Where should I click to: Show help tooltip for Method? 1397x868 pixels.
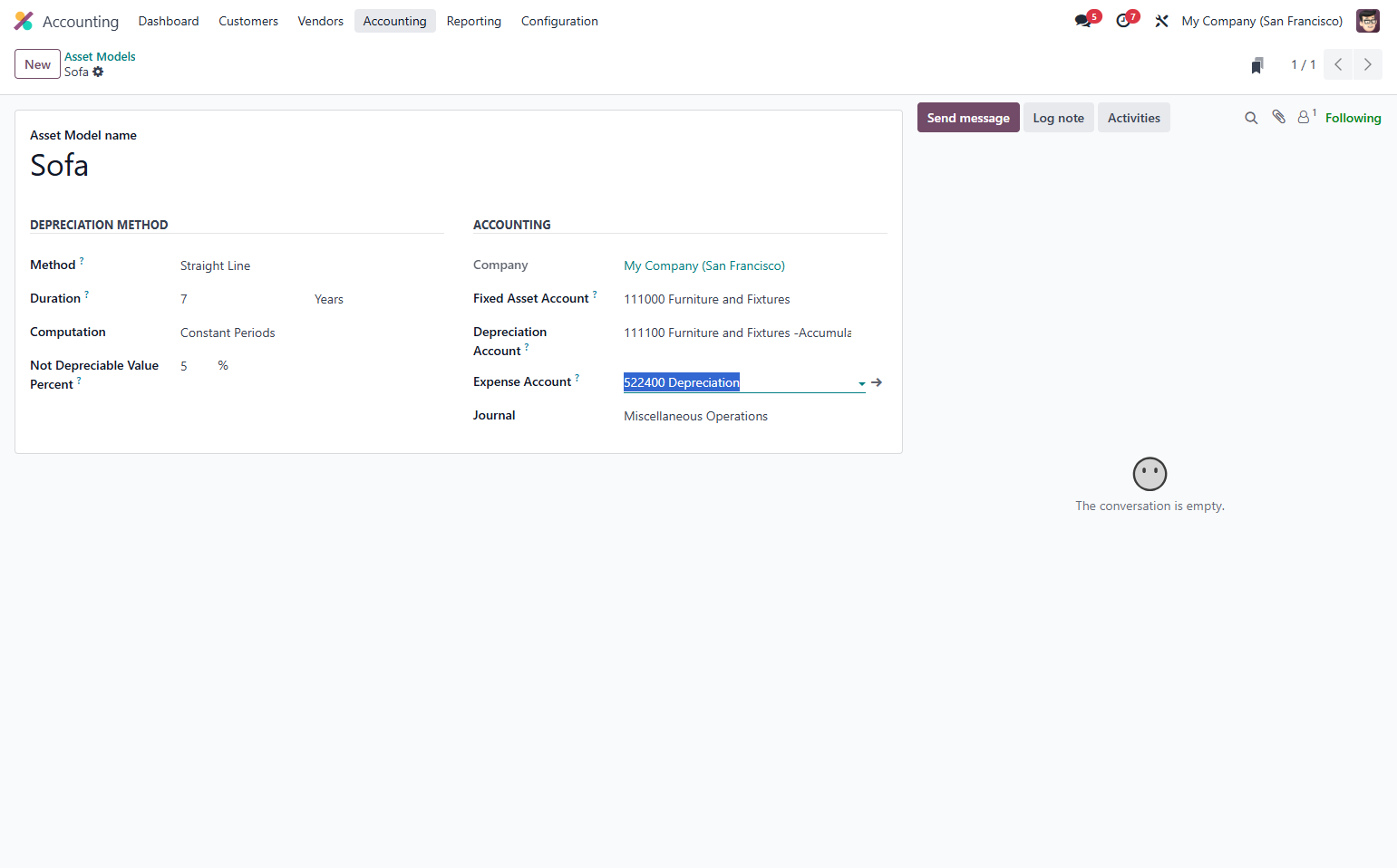(x=82, y=261)
